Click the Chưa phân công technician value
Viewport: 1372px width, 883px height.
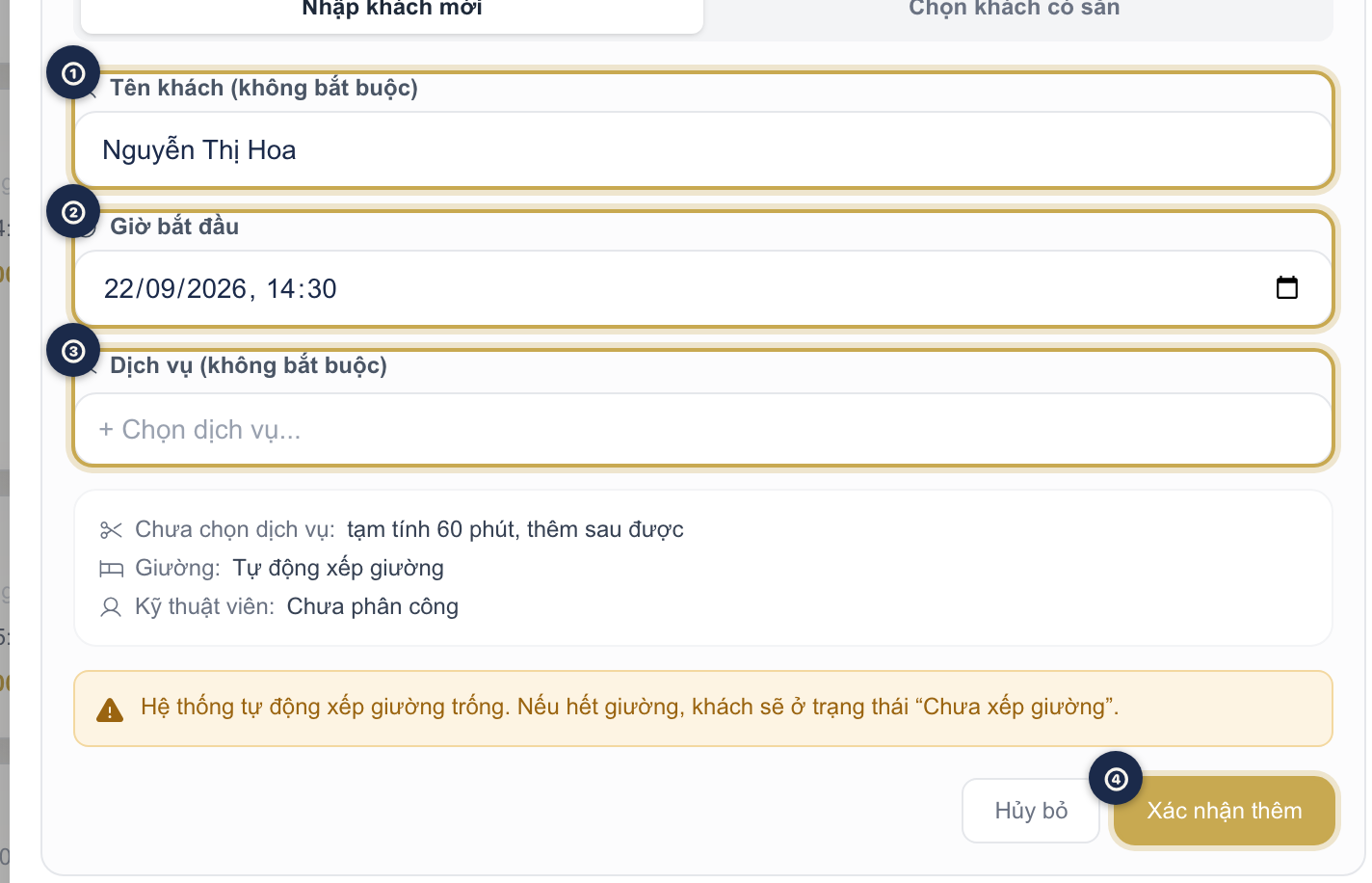[373, 606]
